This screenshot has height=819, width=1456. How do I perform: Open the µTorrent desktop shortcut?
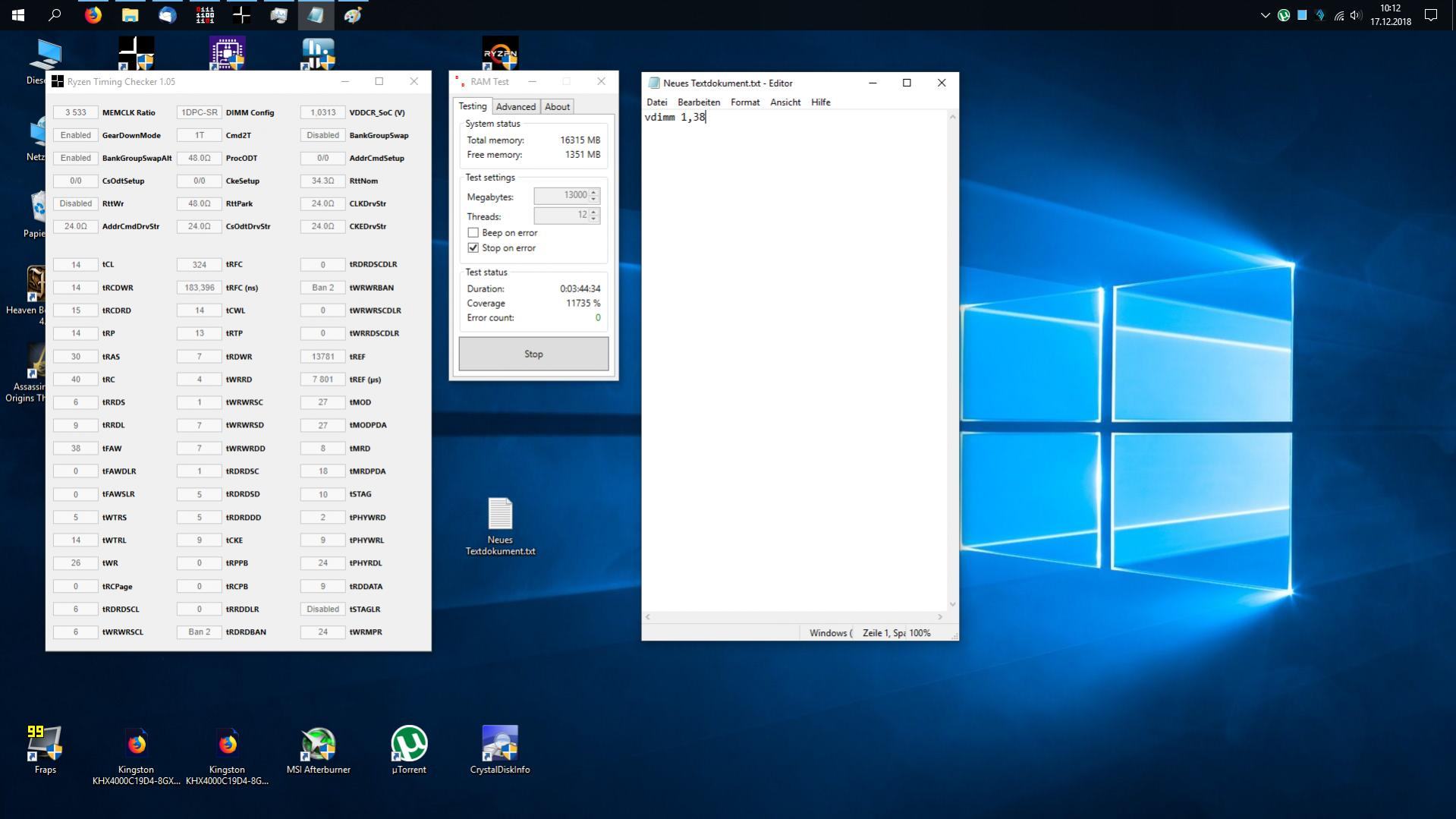409,745
